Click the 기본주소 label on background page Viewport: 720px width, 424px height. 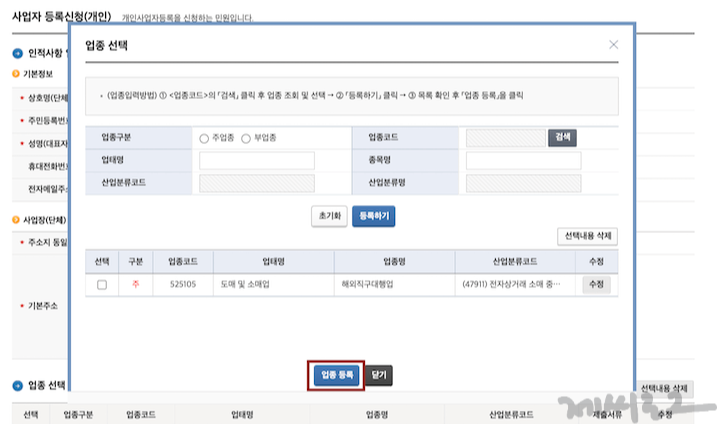[43, 306]
